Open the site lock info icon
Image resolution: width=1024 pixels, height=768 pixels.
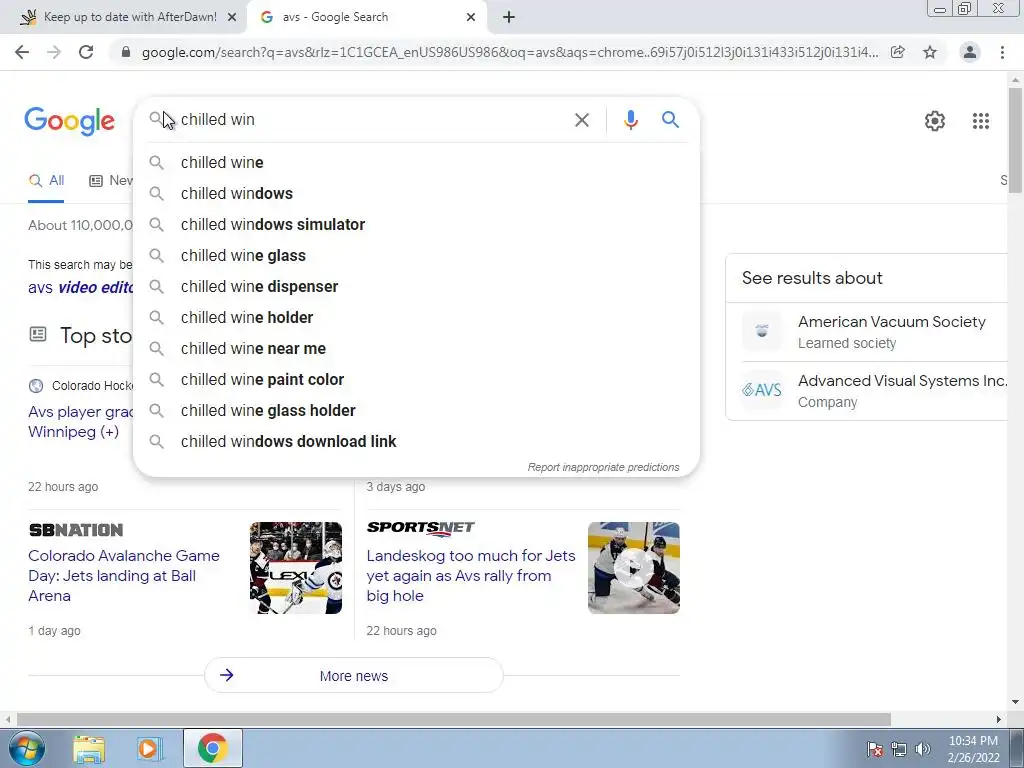click(126, 52)
